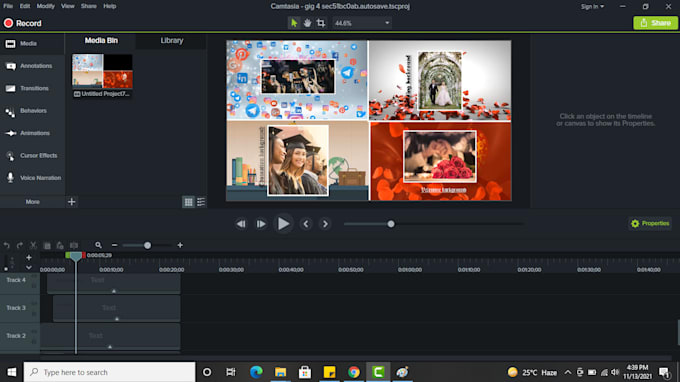The image size is (680, 382).
Task: Open the Help menu
Action: tap(110, 6)
